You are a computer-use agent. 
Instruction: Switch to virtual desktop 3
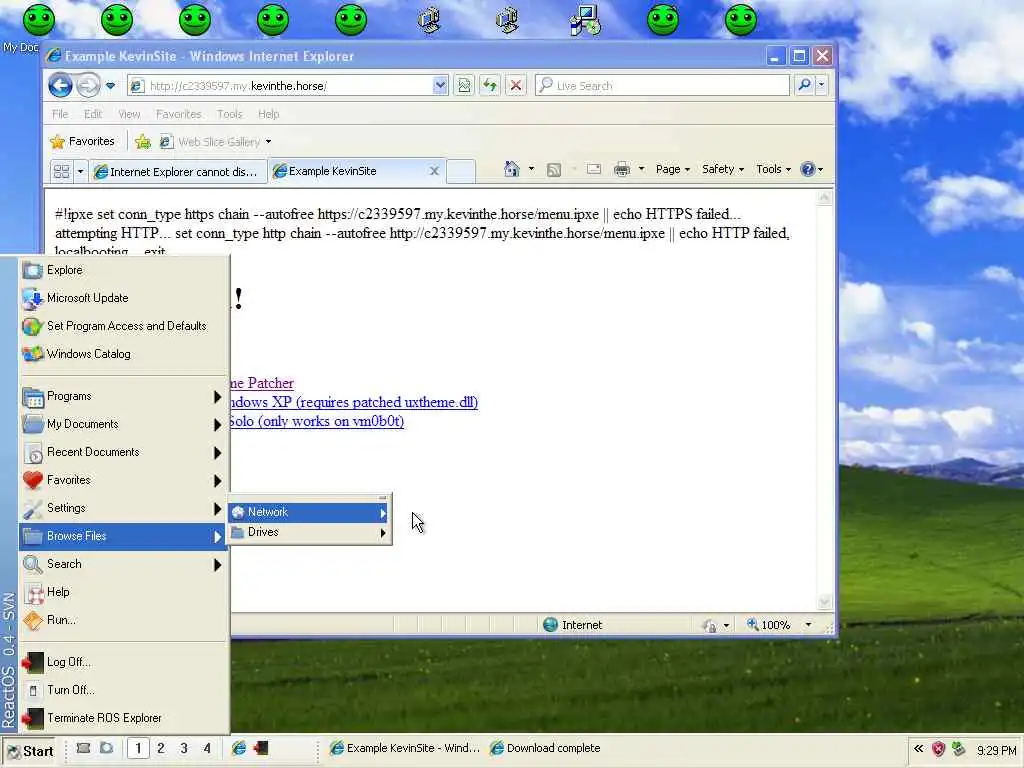[184, 748]
